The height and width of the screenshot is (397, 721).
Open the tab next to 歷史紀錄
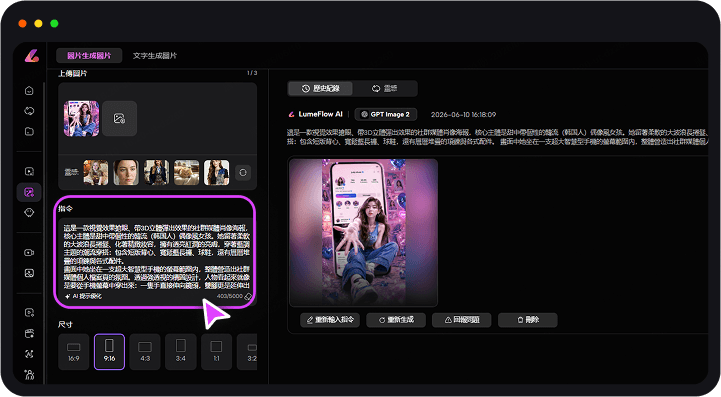(x=385, y=88)
